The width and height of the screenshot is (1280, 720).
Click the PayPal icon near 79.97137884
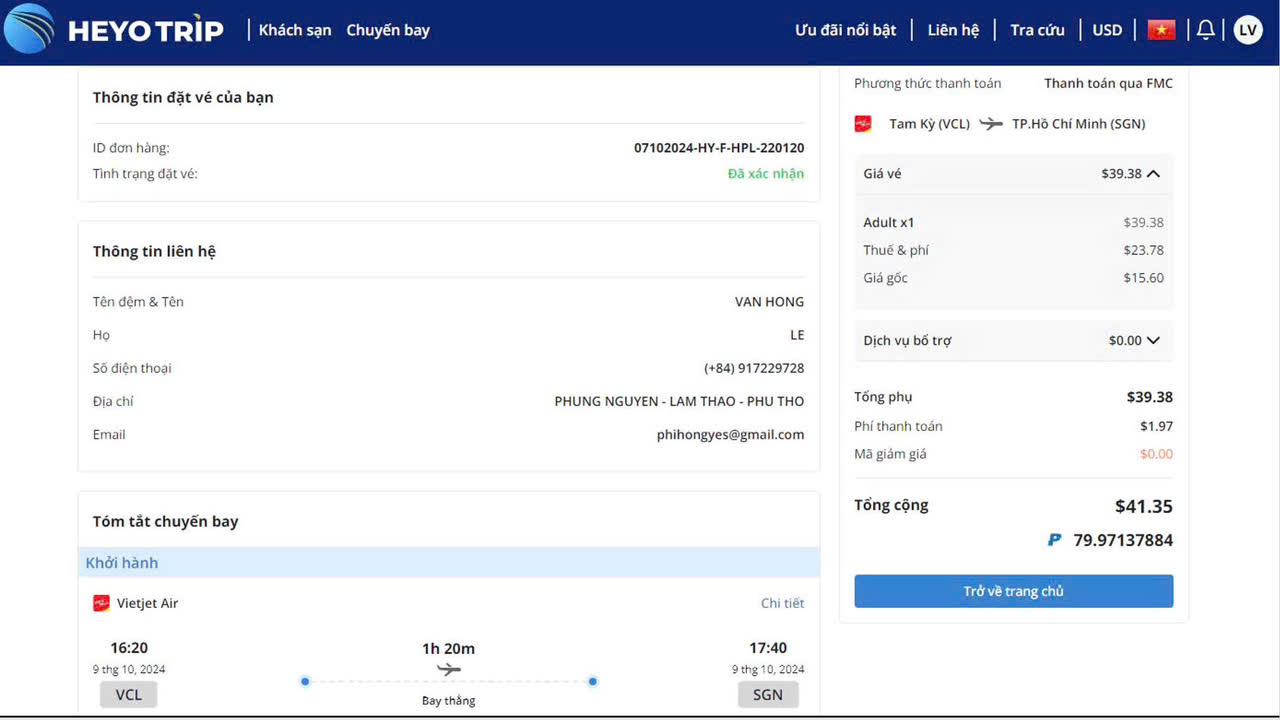pyautogui.click(x=1054, y=540)
